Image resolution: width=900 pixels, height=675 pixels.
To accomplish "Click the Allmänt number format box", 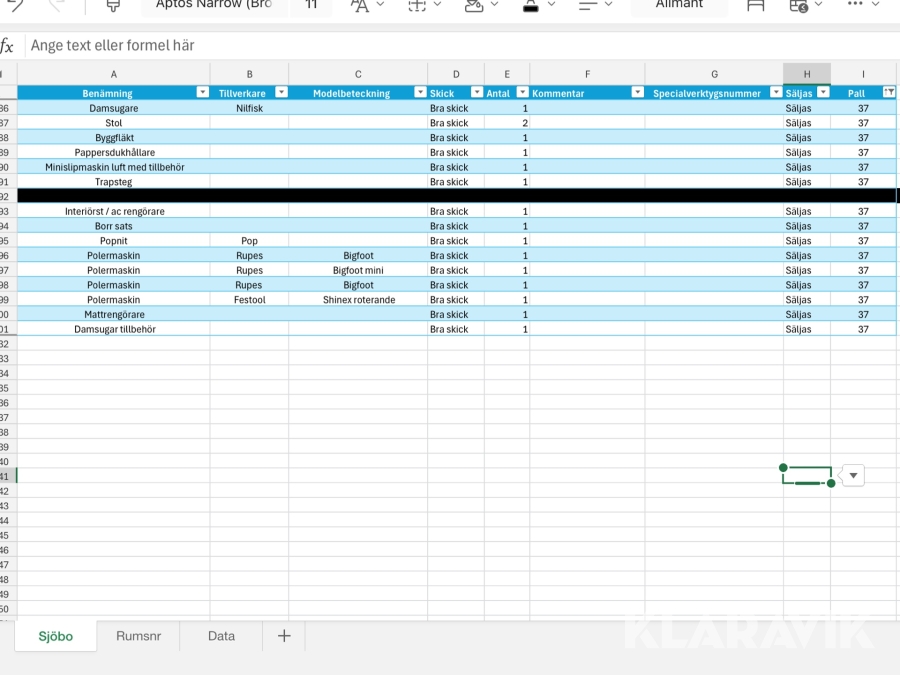I will click(x=679, y=6).
